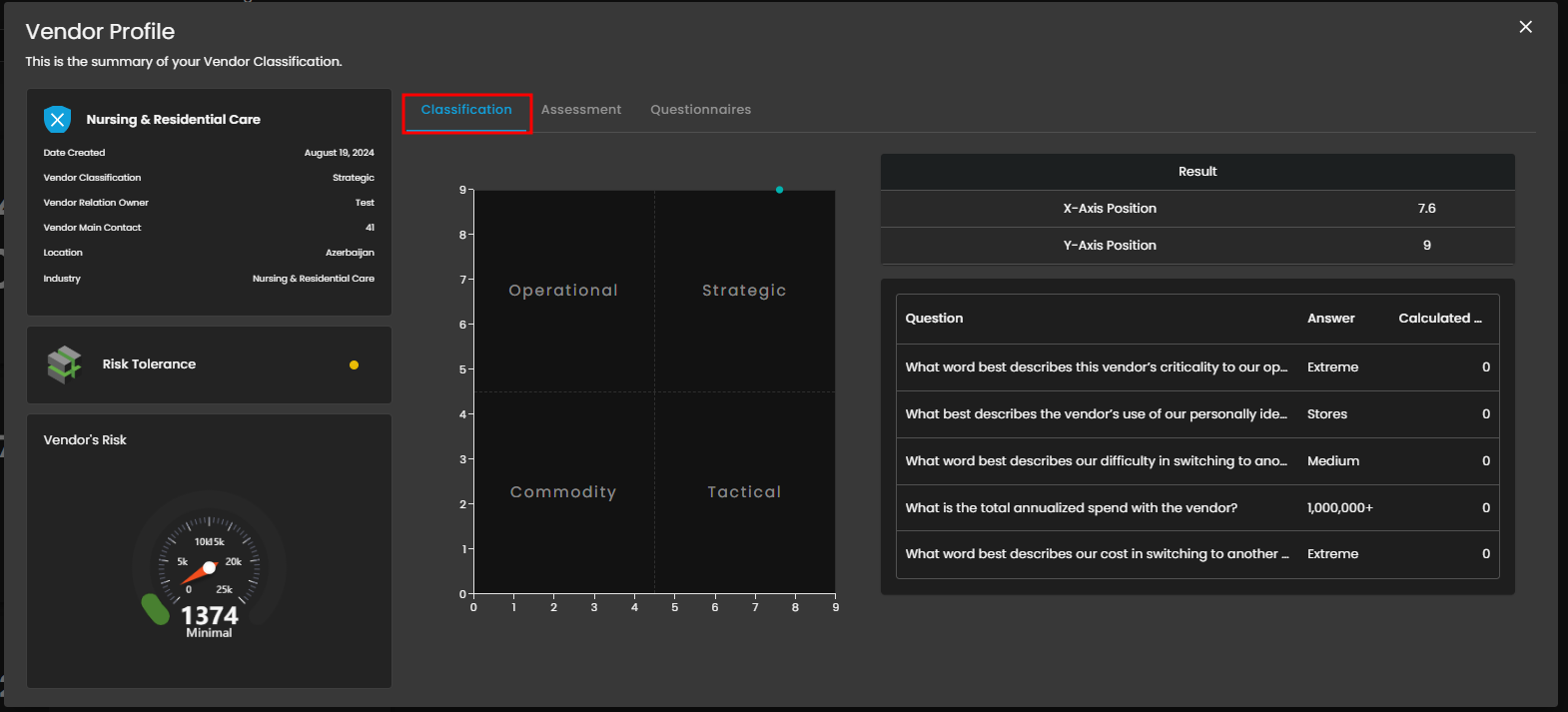Sort by the Answer column header
This screenshot has width=1568, height=712.
tap(1330, 319)
